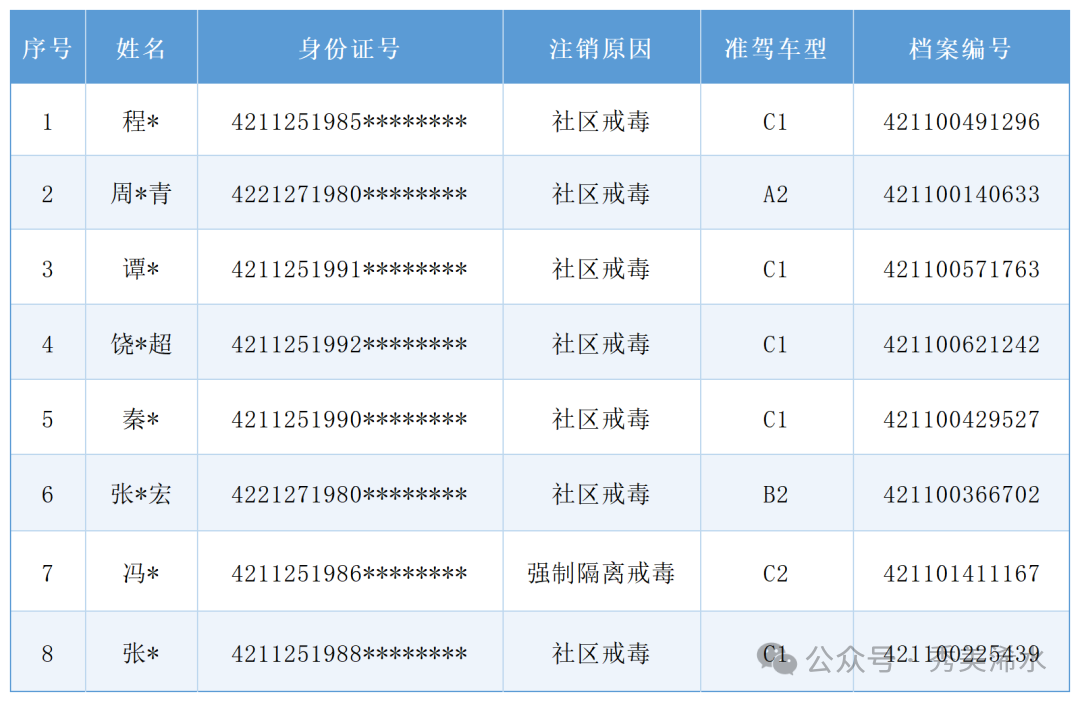Click the C2 license type cell

pyautogui.click(x=776, y=573)
